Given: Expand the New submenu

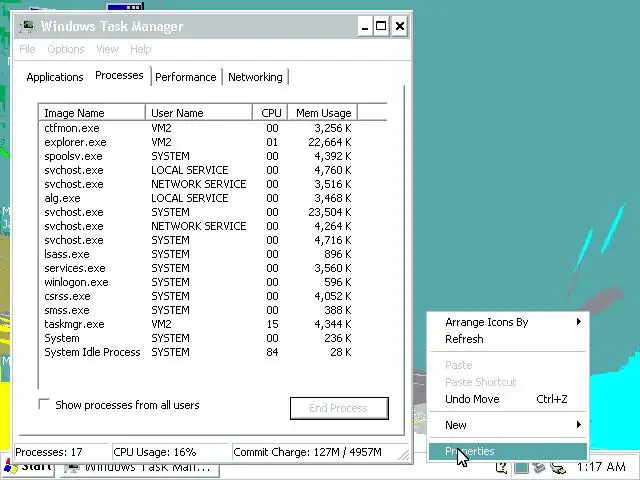Looking at the screenshot, I should pyautogui.click(x=508, y=425).
